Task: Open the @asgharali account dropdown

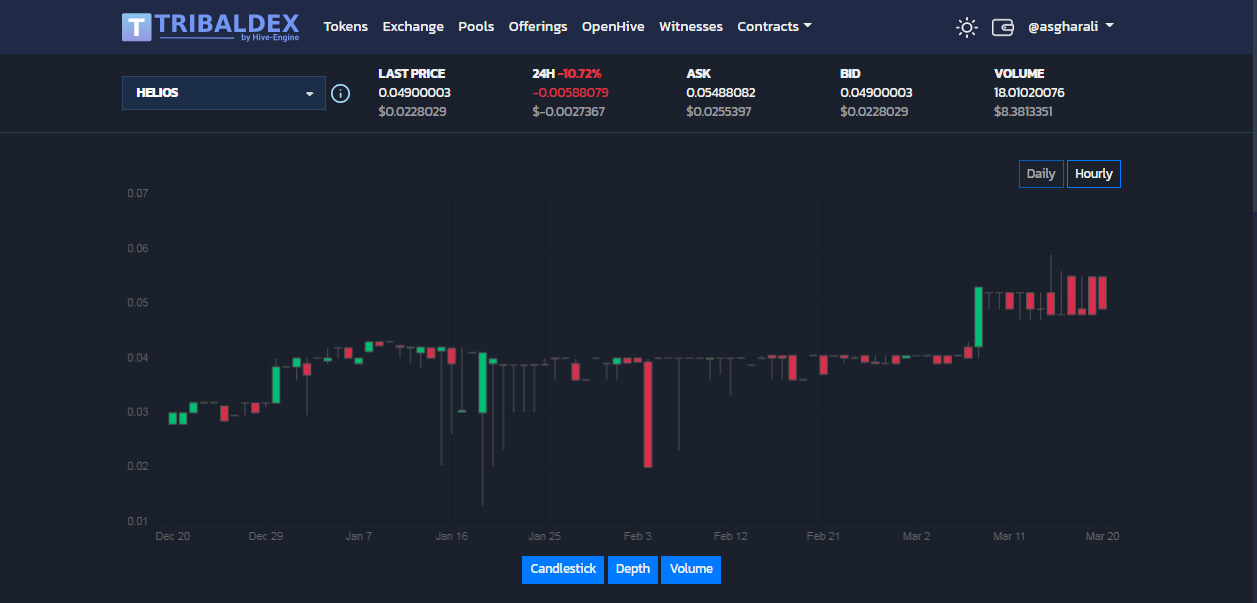Action: pos(1071,27)
